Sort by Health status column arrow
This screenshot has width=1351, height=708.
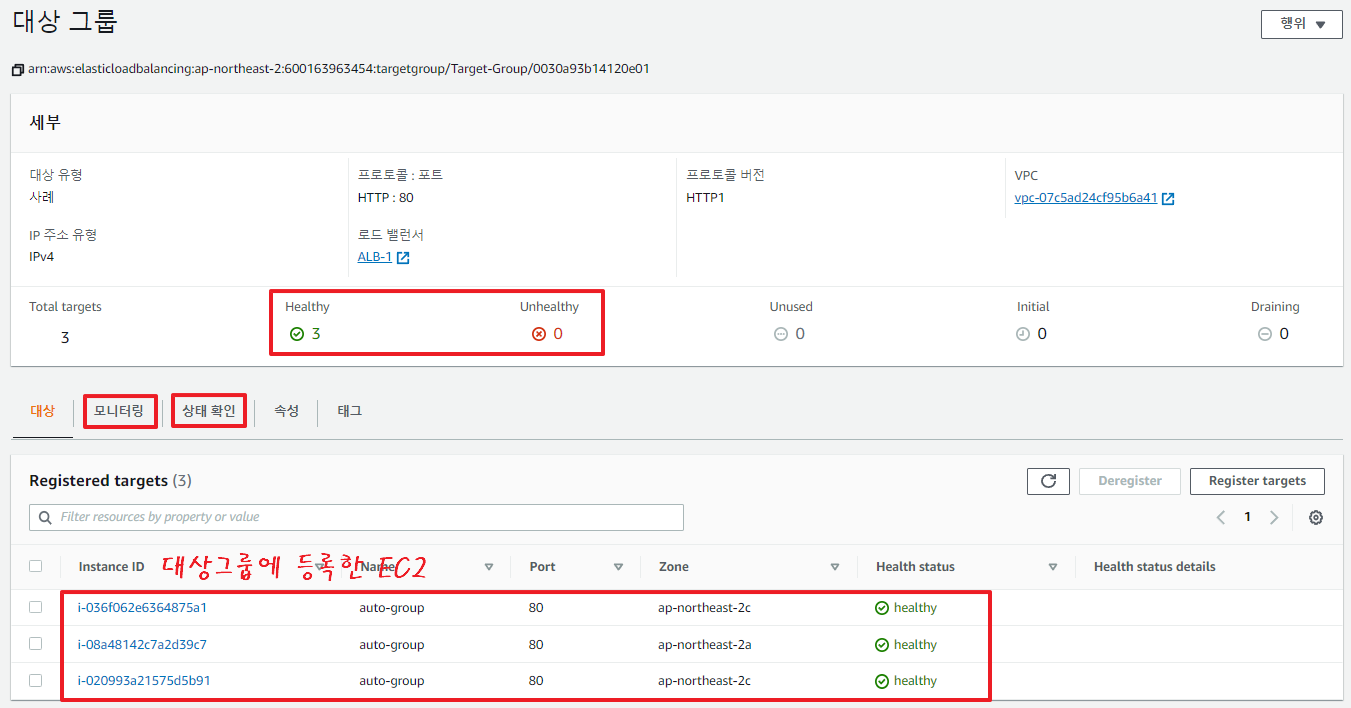1053,567
